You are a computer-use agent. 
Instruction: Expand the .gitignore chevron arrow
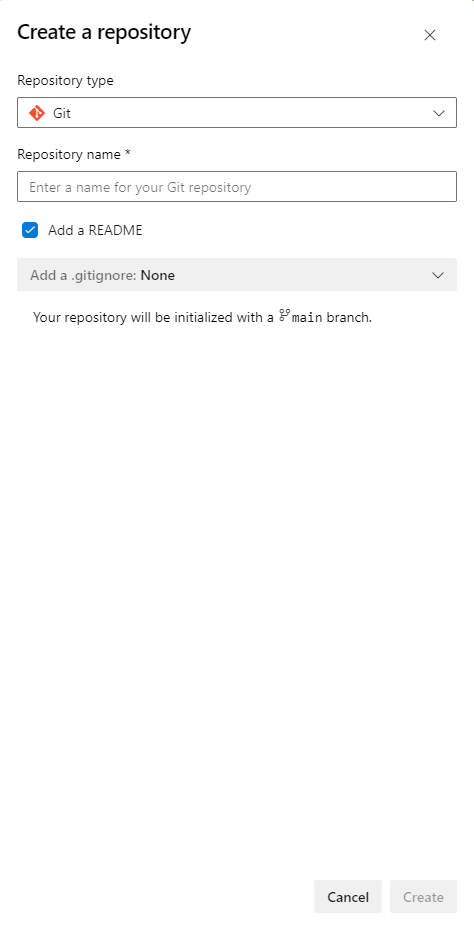click(x=438, y=275)
